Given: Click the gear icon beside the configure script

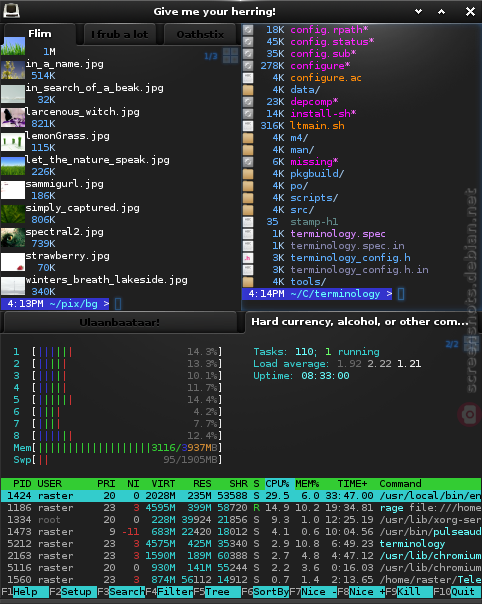Looking at the screenshot, I should (x=248, y=66).
